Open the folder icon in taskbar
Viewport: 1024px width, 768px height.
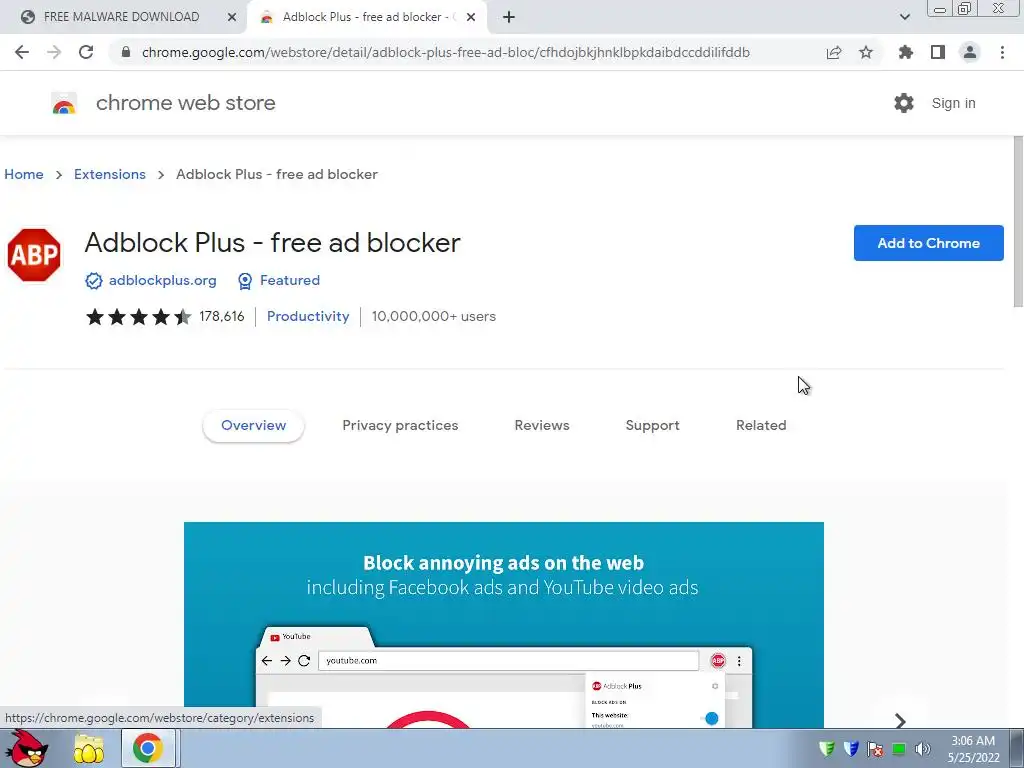tap(89, 748)
